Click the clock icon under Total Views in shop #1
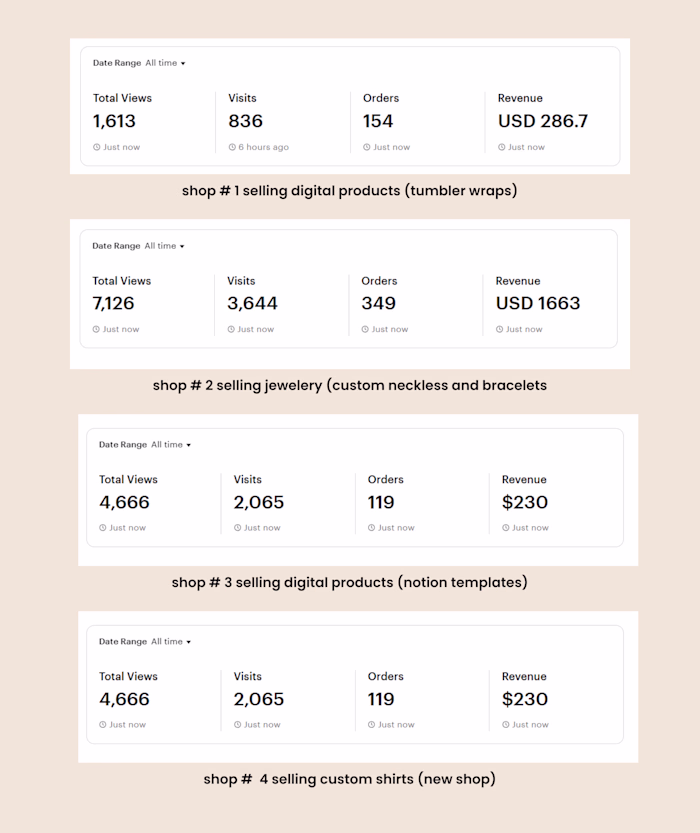 point(98,146)
